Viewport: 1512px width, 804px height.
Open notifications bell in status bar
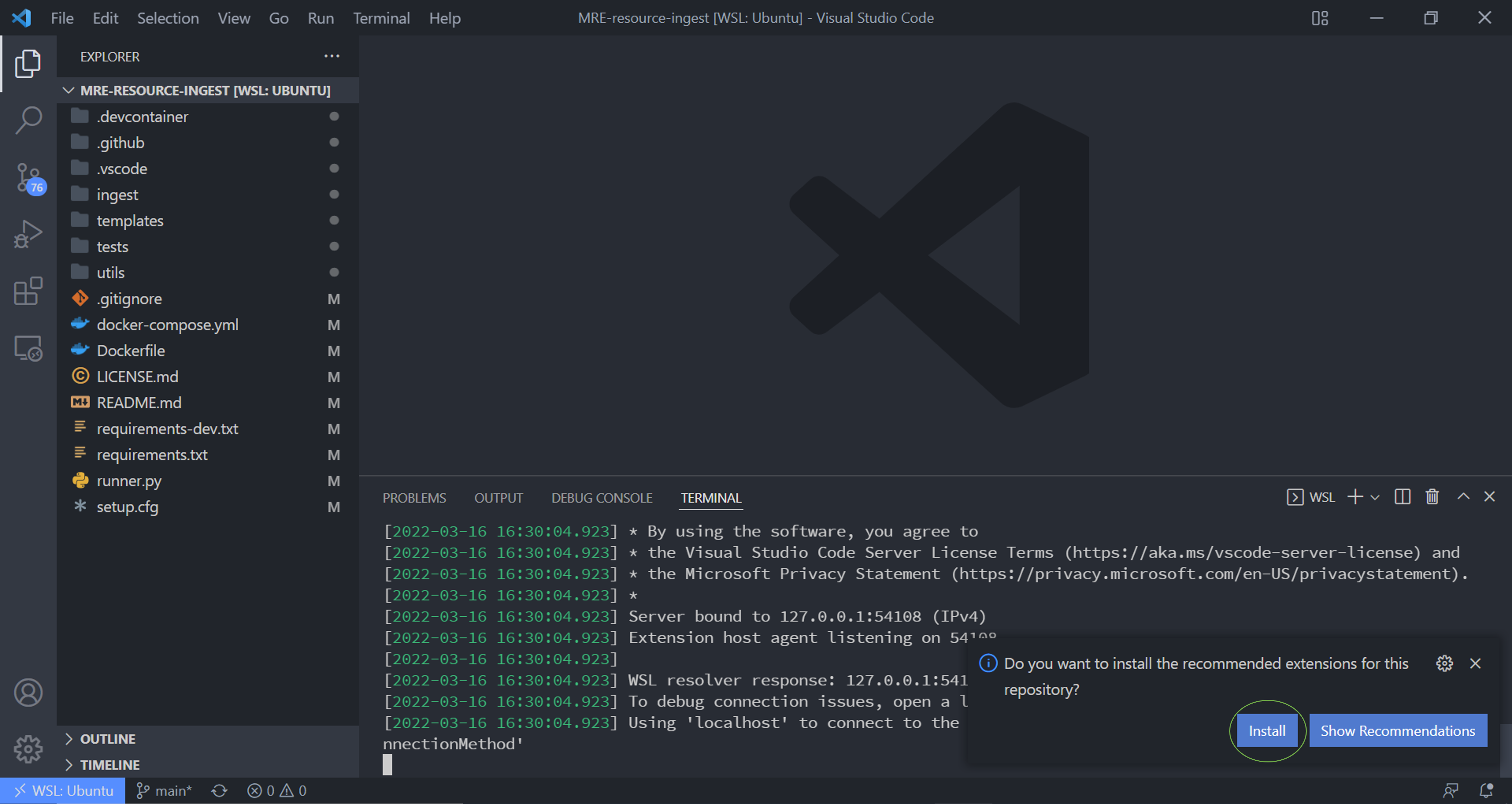coord(1486,791)
